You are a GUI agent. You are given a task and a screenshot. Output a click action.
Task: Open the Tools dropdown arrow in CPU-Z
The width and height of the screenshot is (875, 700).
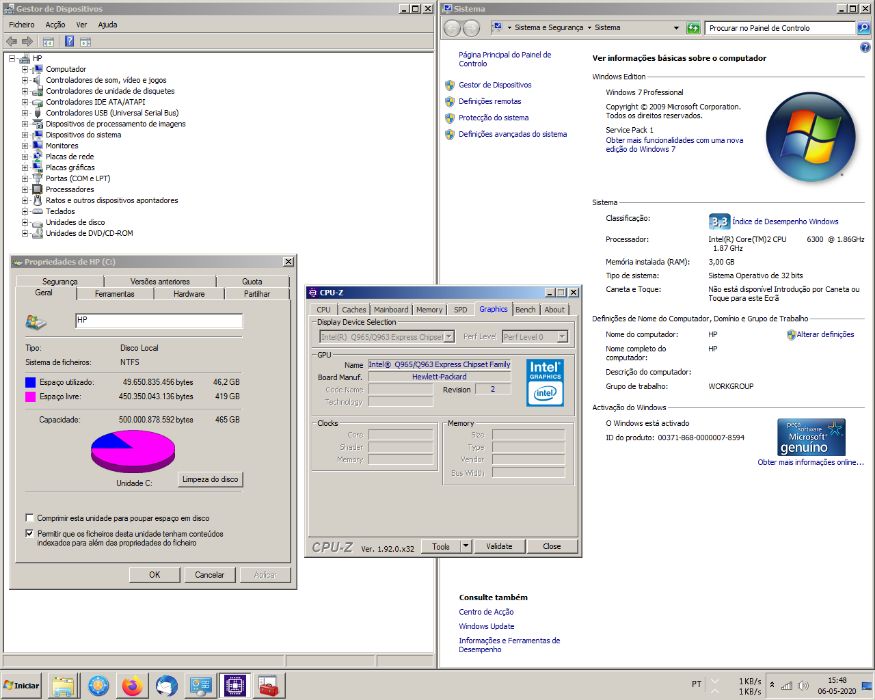(x=466, y=546)
